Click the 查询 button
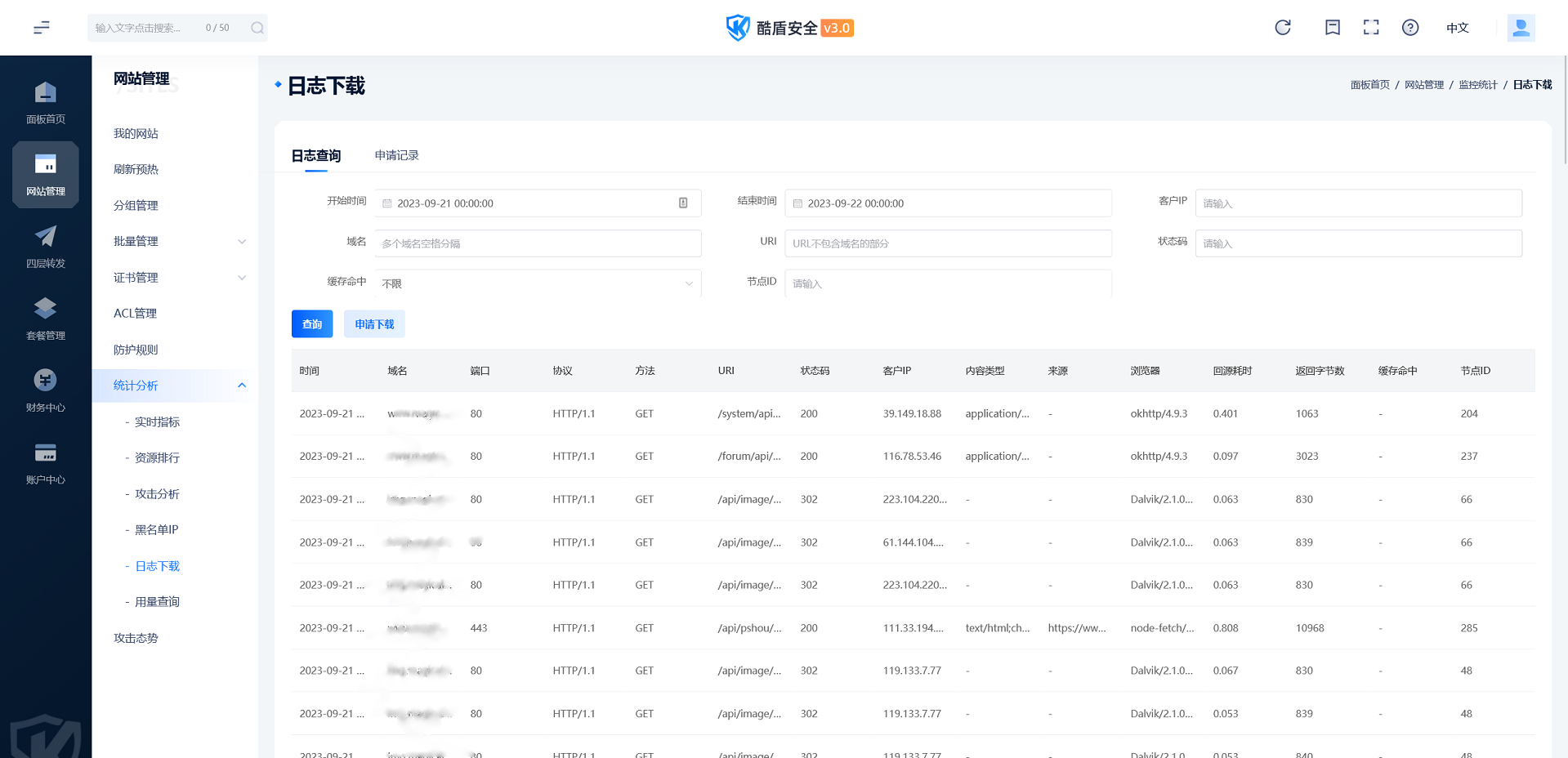 (x=312, y=324)
